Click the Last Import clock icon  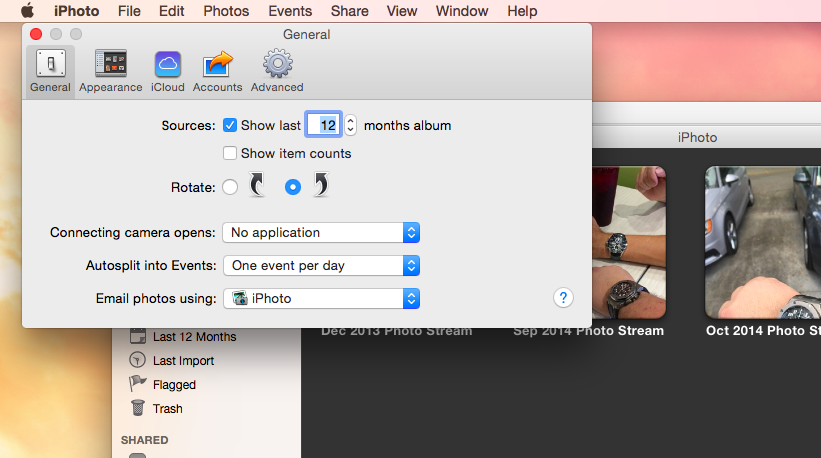138,360
